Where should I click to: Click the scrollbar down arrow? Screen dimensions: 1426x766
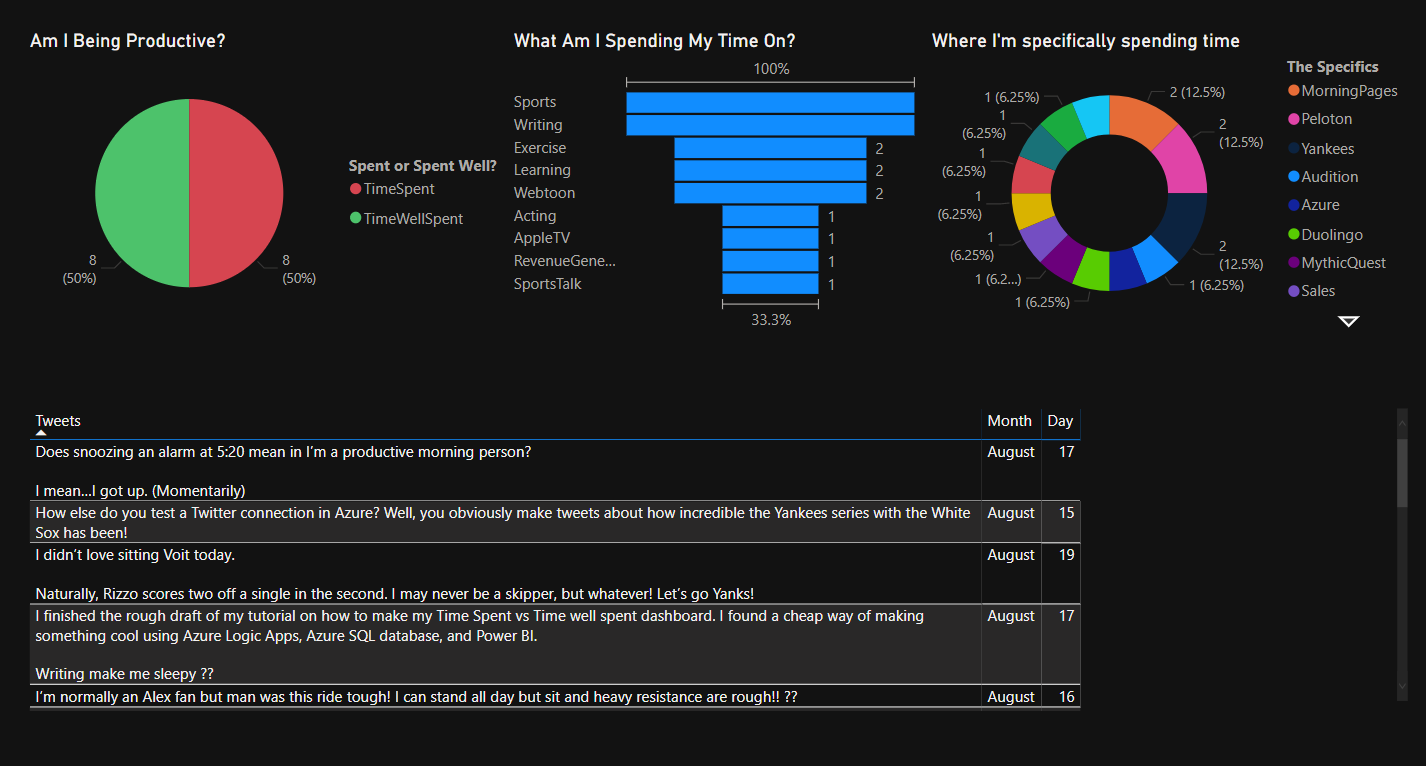pos(1402,686)
